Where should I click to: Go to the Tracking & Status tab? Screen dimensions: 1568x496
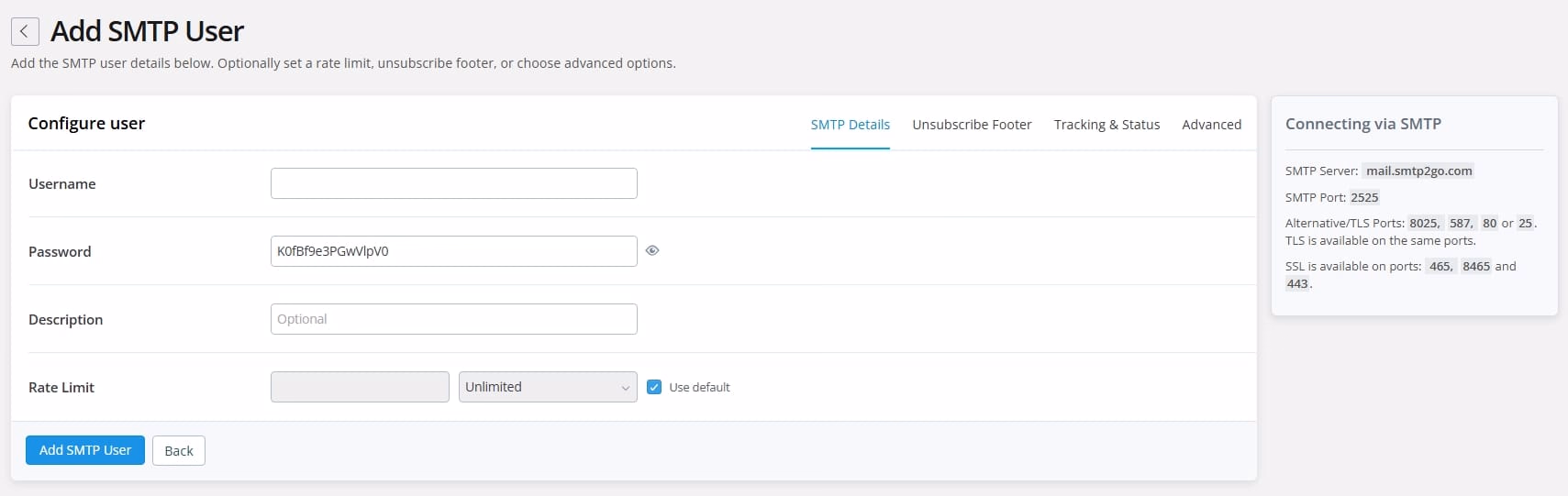coord(1106,125)
